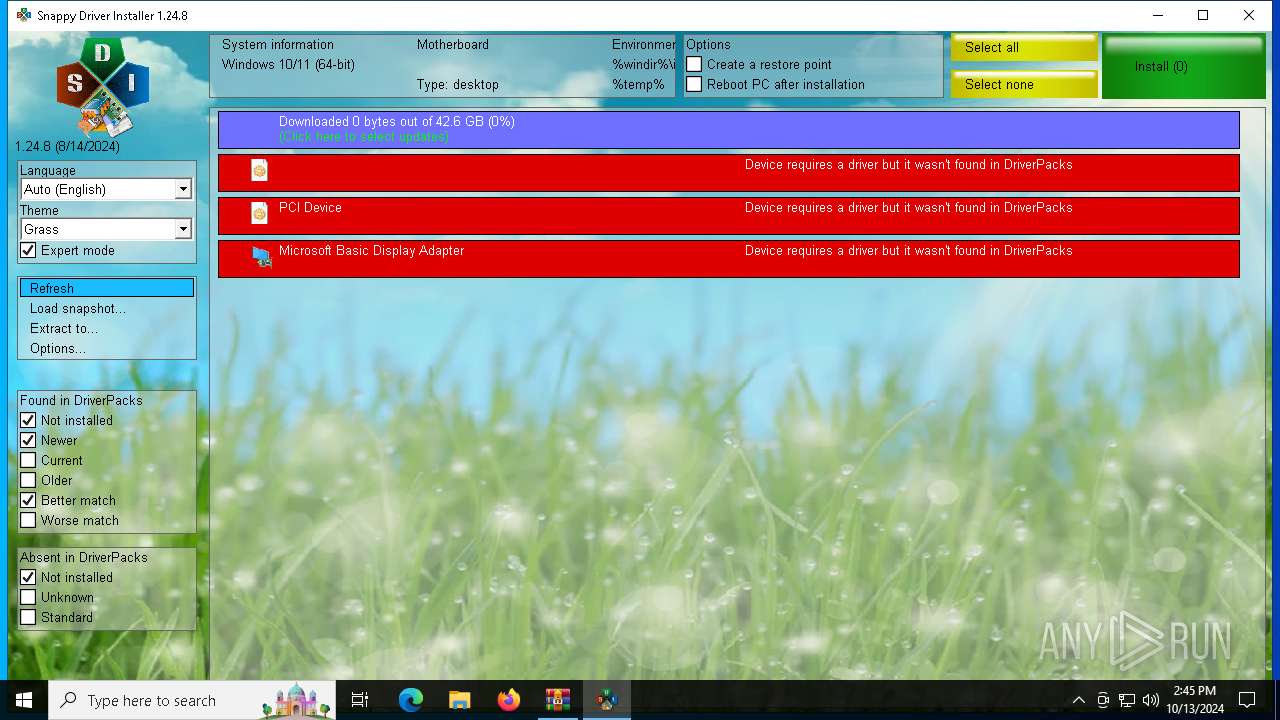Open the Windows Start menu
The height and width of the screenshot is (720, 1280).
tap(24, 700)
